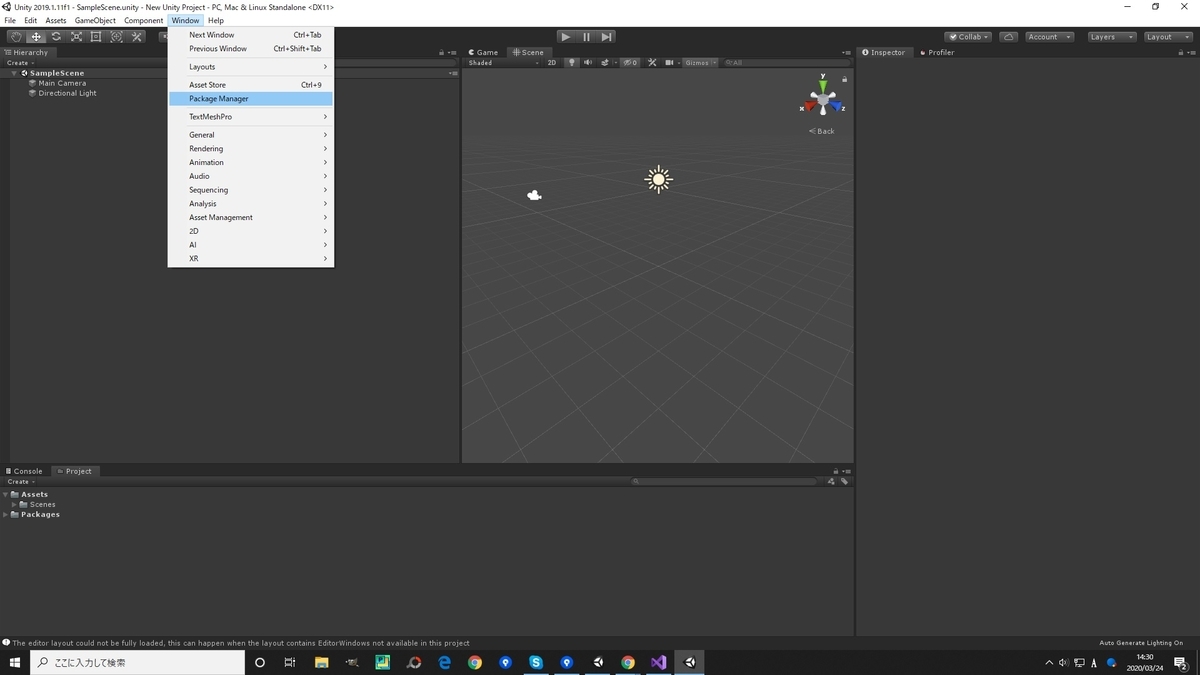Open Skype from taskbar
Viewport: 1200px width, 675px height.
(536, 662)
